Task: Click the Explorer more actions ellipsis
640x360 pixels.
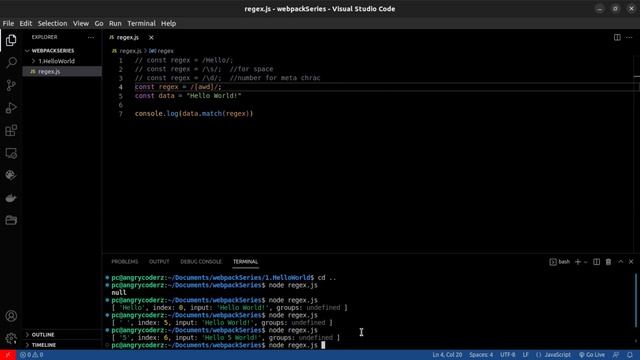Action: (x=91, y=37)
